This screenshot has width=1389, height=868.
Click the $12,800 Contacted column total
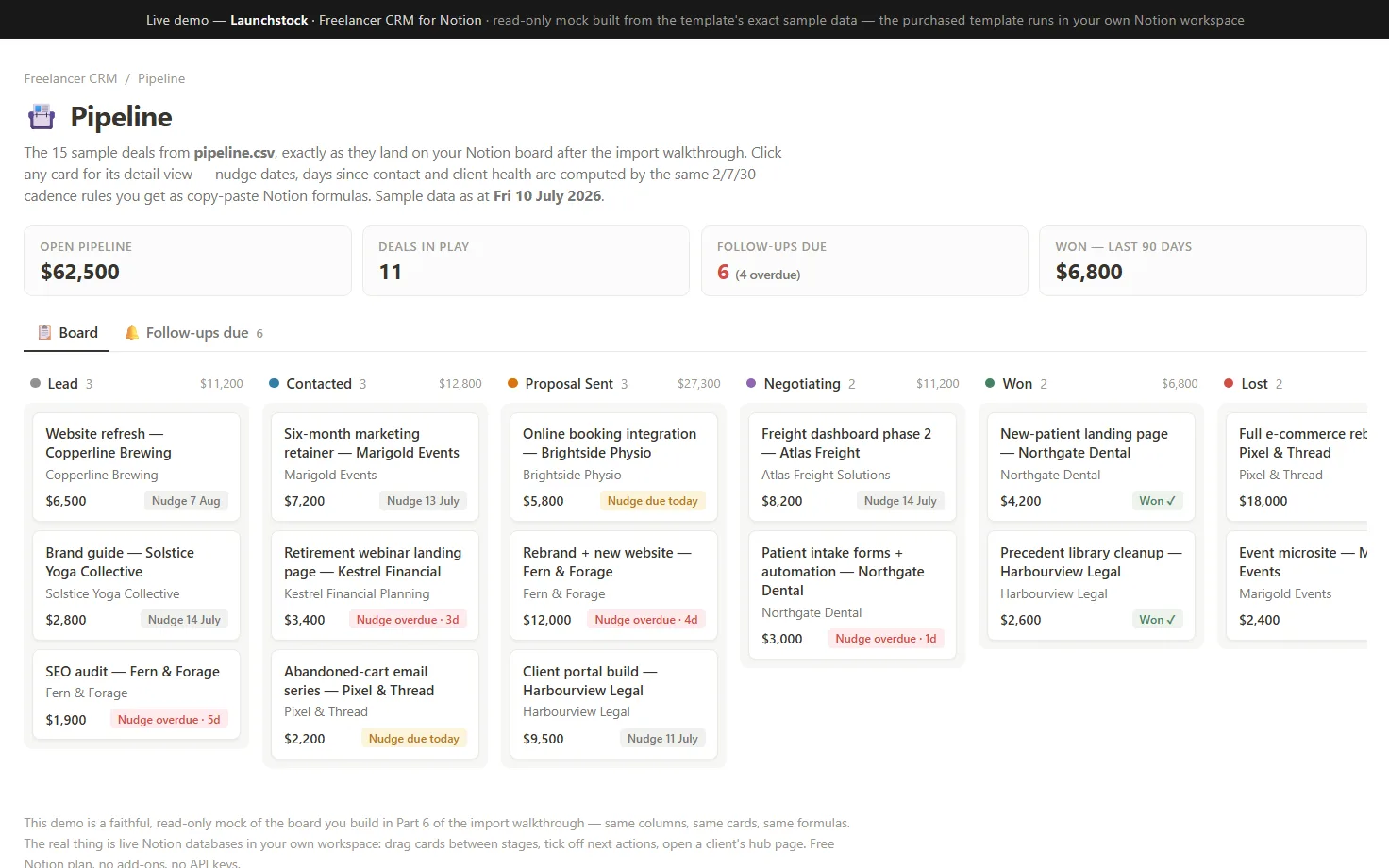[x=460, y=384]
